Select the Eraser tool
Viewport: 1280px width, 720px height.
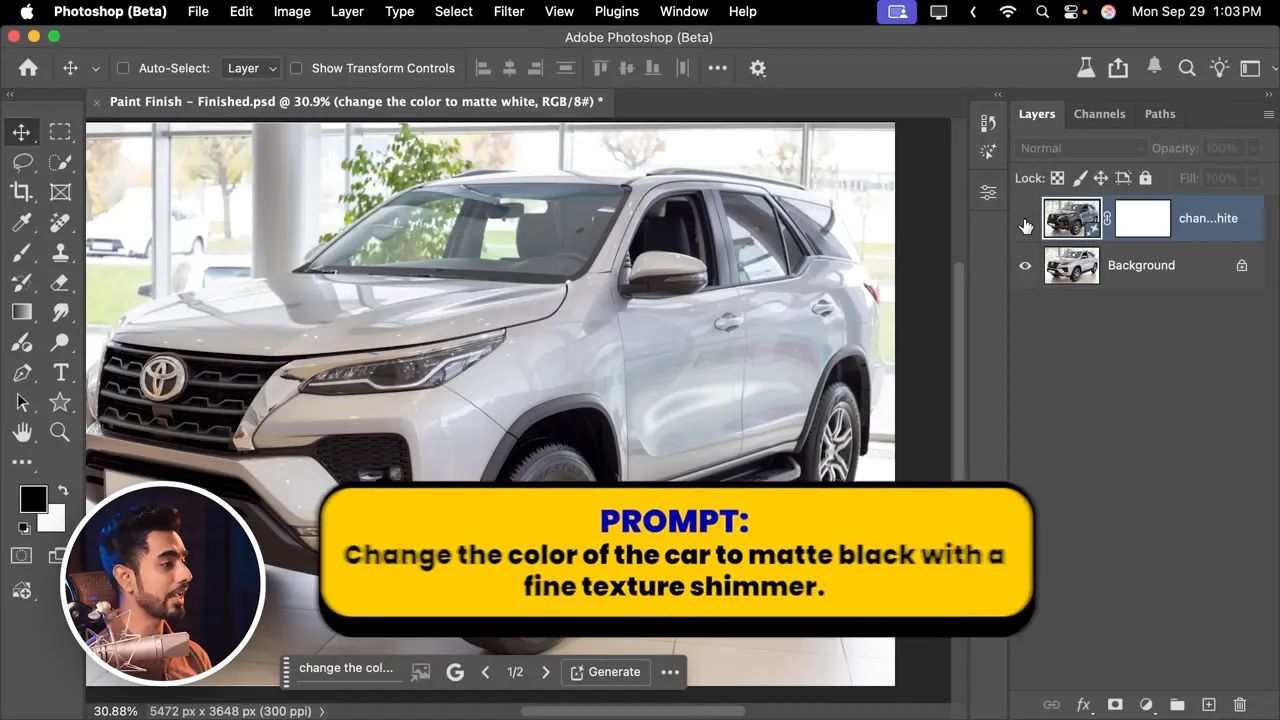click(x=60, y=282)
